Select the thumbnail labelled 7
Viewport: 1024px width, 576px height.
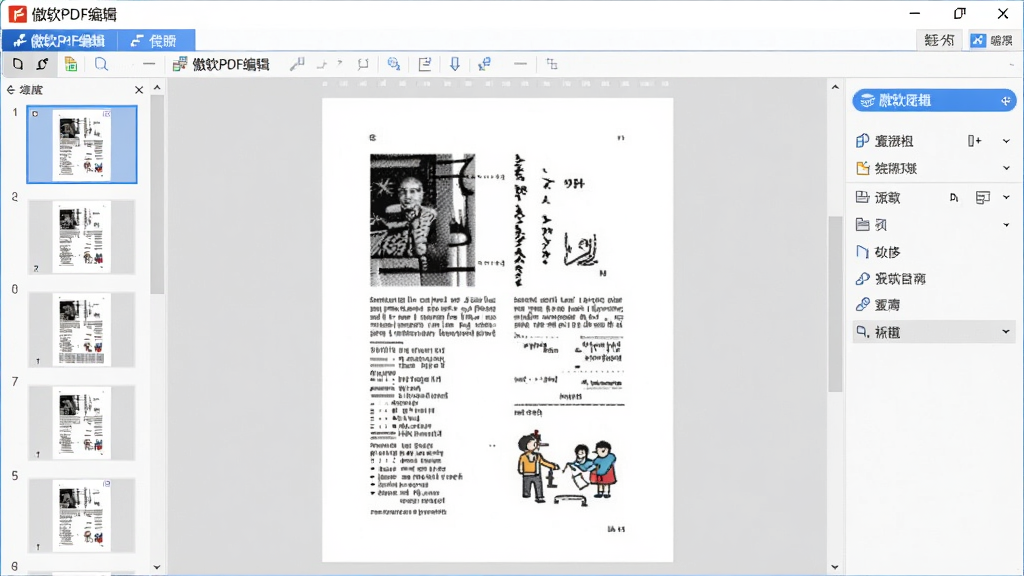82,423
